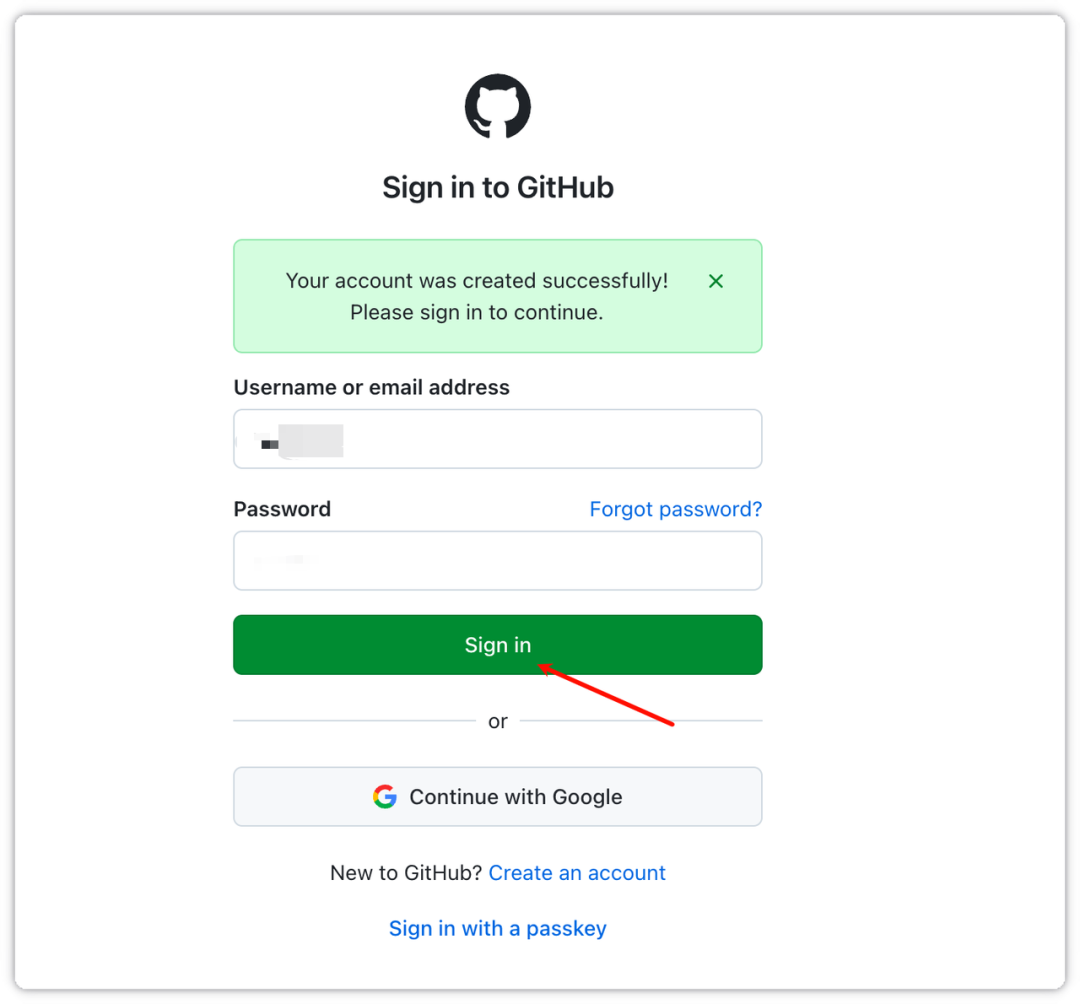The width and height of the screenshot is (1080, 1004).
Task: Click the account created successfully message text
Action: pos(476,281)
